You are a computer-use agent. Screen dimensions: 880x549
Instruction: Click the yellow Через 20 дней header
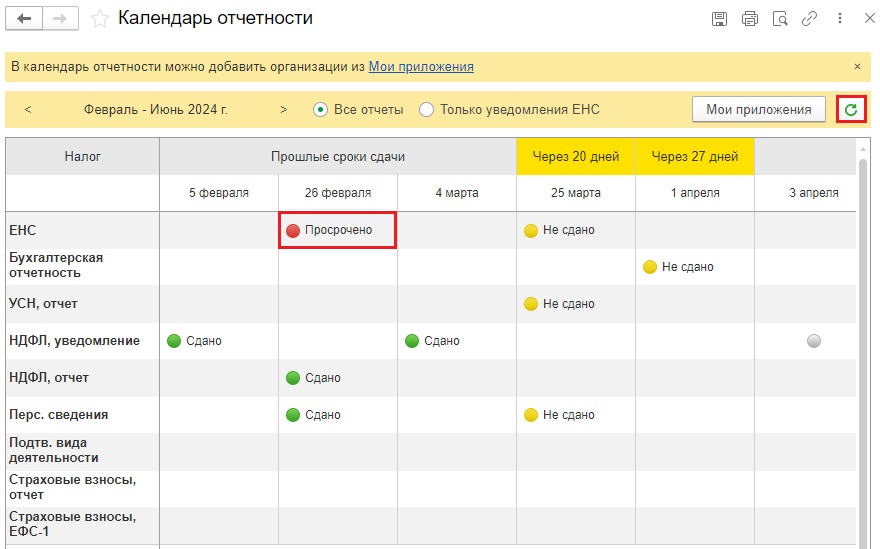click(x=576, y=157)
